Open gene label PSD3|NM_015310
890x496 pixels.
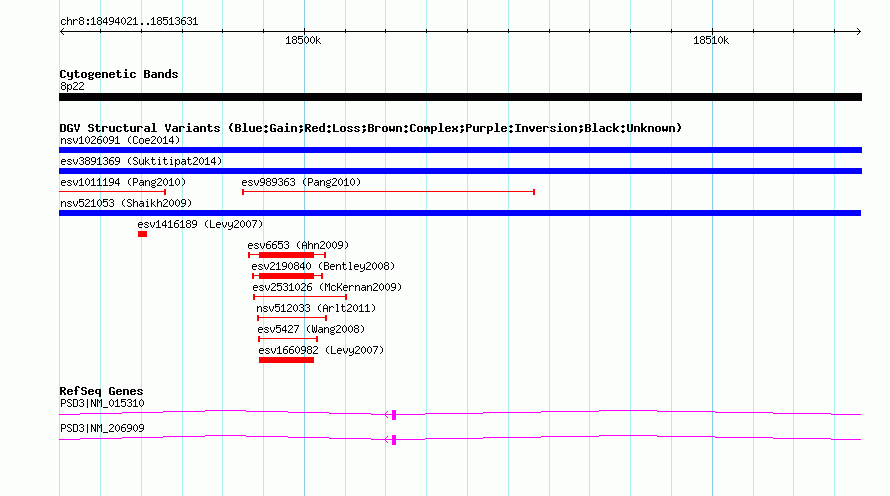click(102, 403)
